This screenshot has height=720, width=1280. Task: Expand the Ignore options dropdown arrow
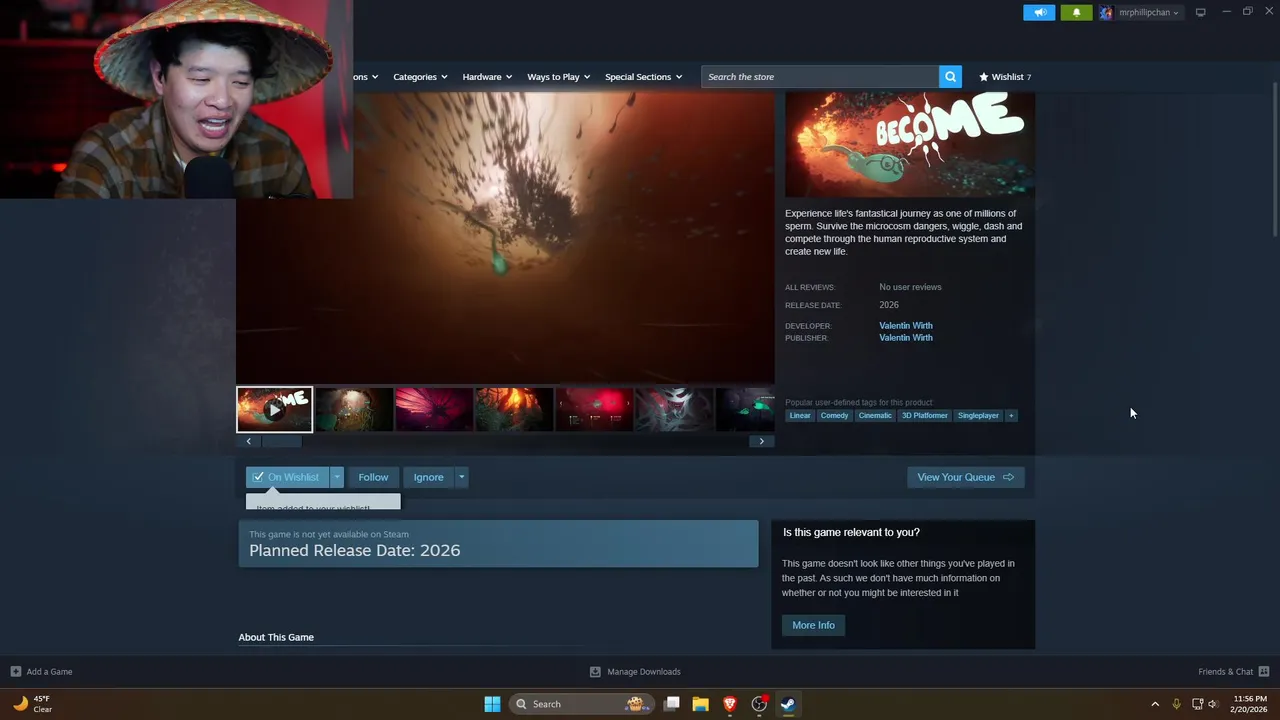(x=461, y=477)
